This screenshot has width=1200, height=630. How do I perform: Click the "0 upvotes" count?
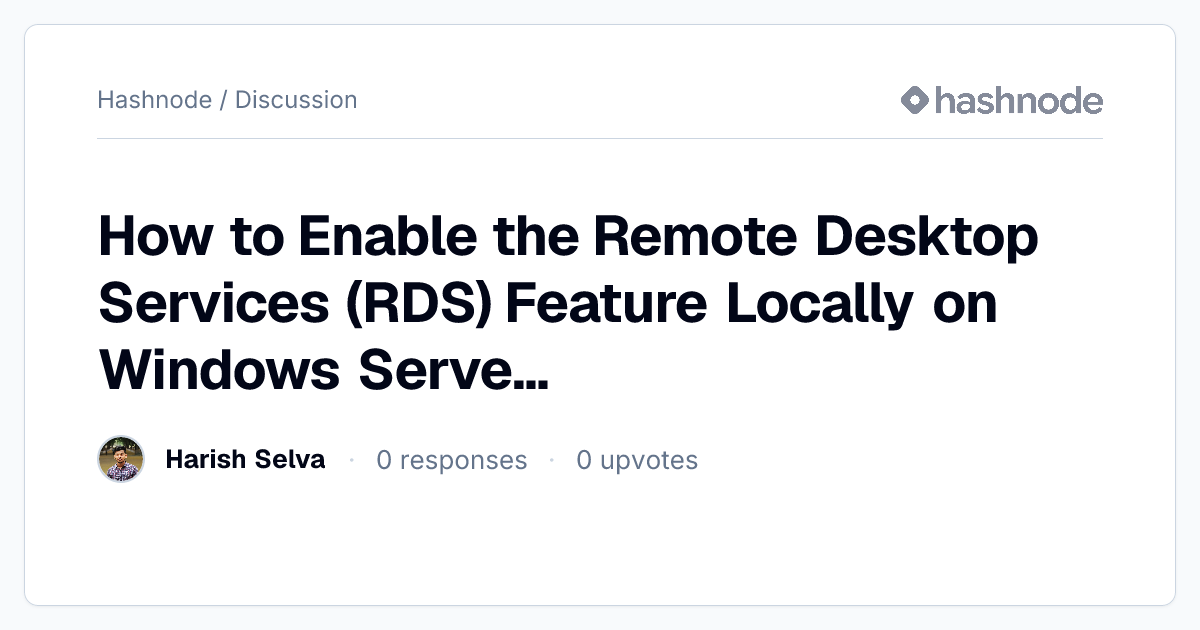(637, 460)
